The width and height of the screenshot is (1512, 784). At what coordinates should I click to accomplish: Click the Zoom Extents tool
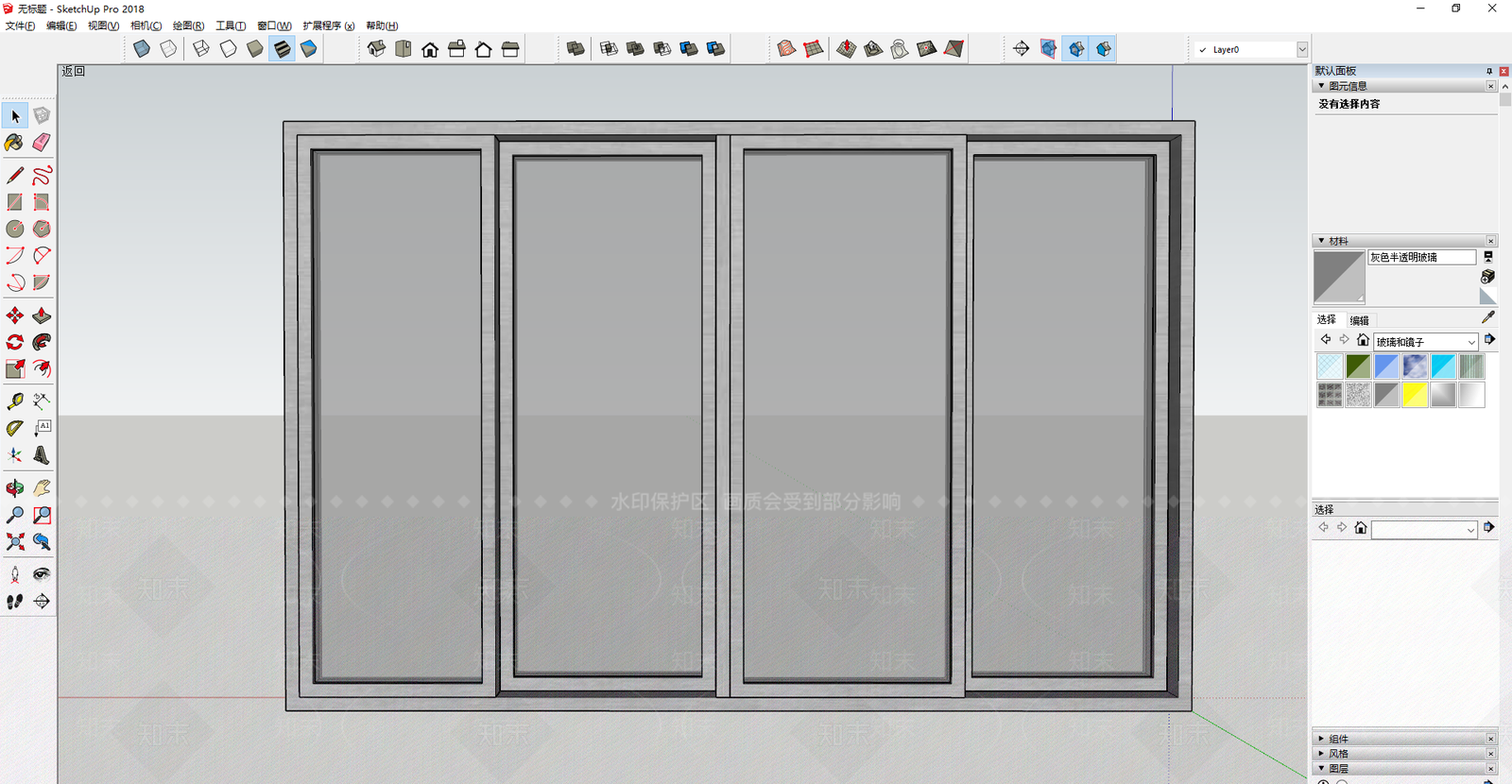tap(15, 541)
